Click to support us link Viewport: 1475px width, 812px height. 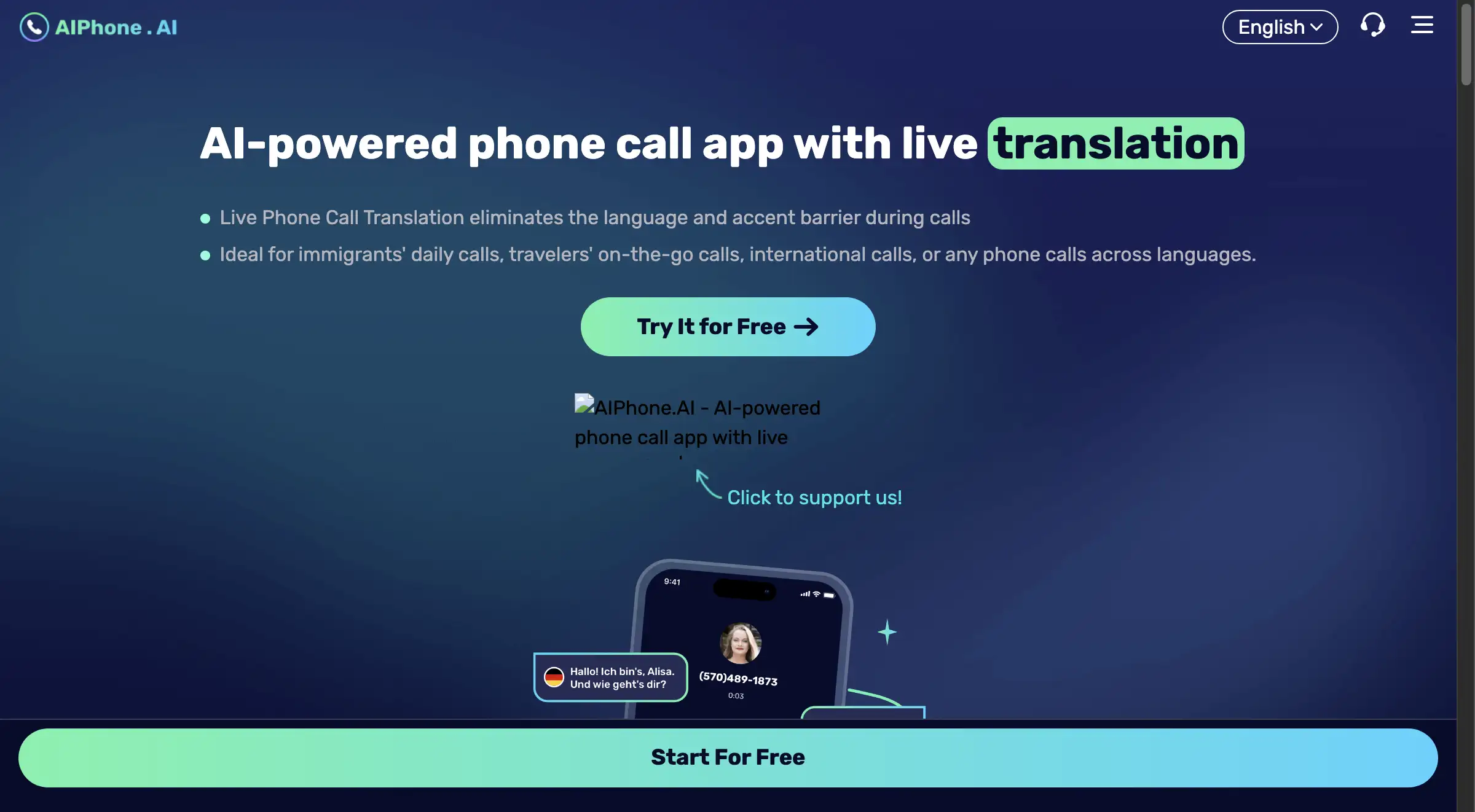click(x=814, y=497)
